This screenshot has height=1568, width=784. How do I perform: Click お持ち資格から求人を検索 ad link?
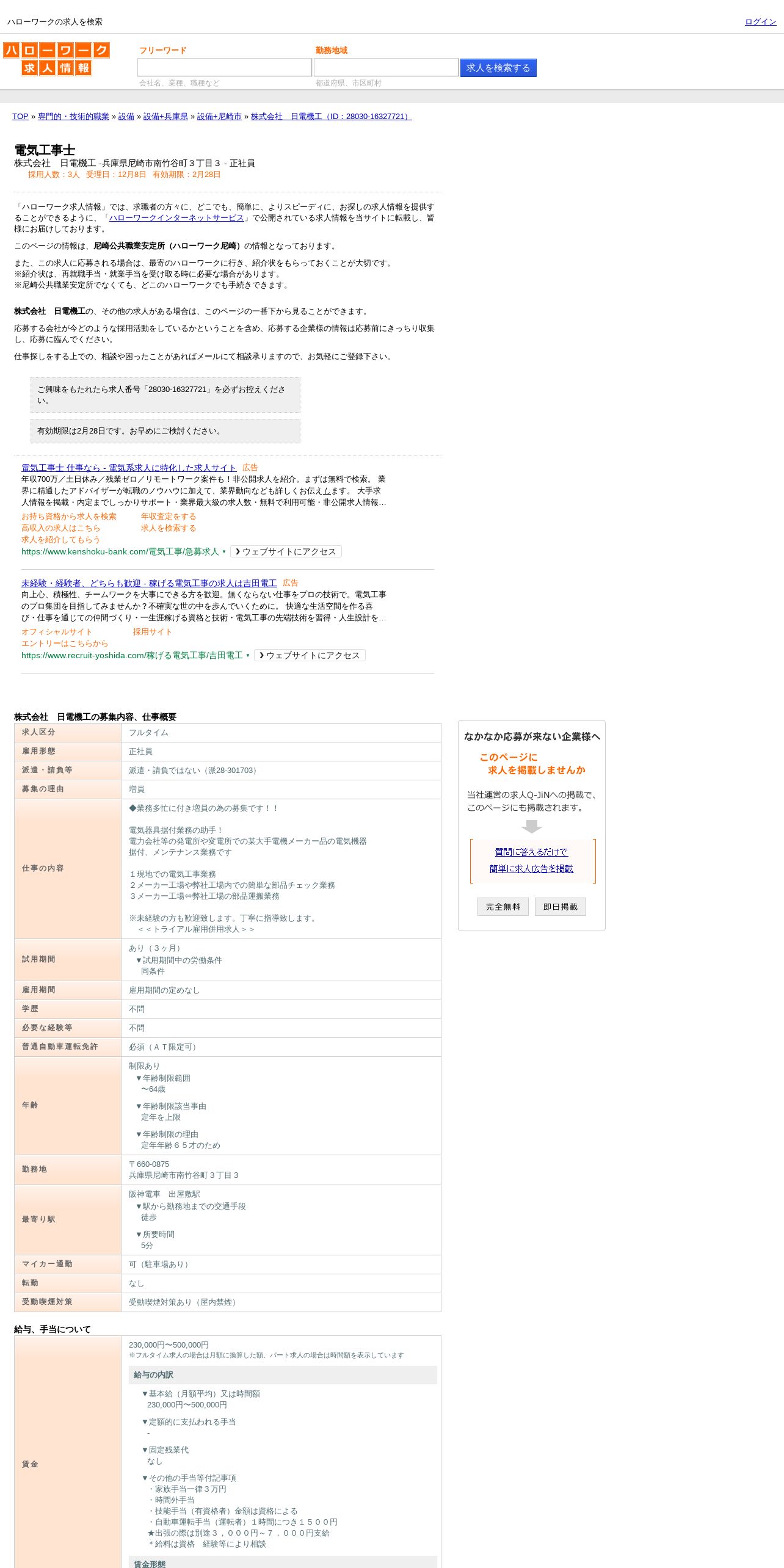point(68,517)
